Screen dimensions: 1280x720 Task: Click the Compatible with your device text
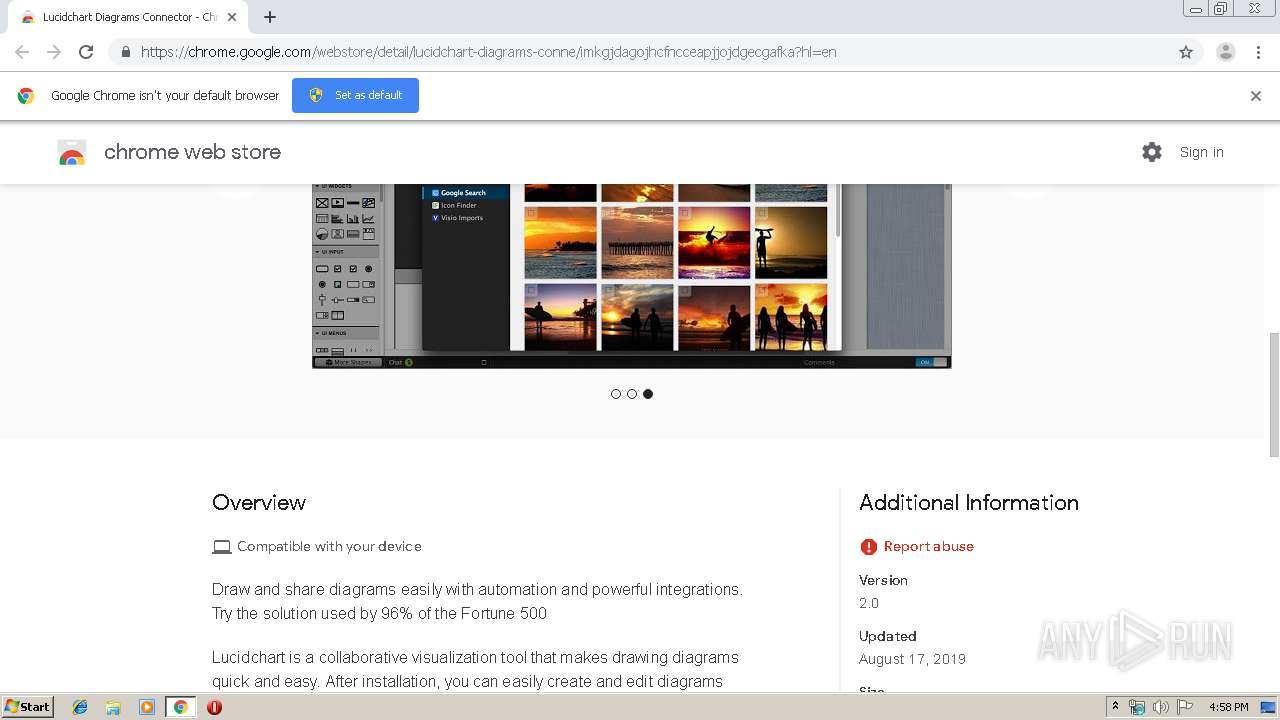[329, 546]
